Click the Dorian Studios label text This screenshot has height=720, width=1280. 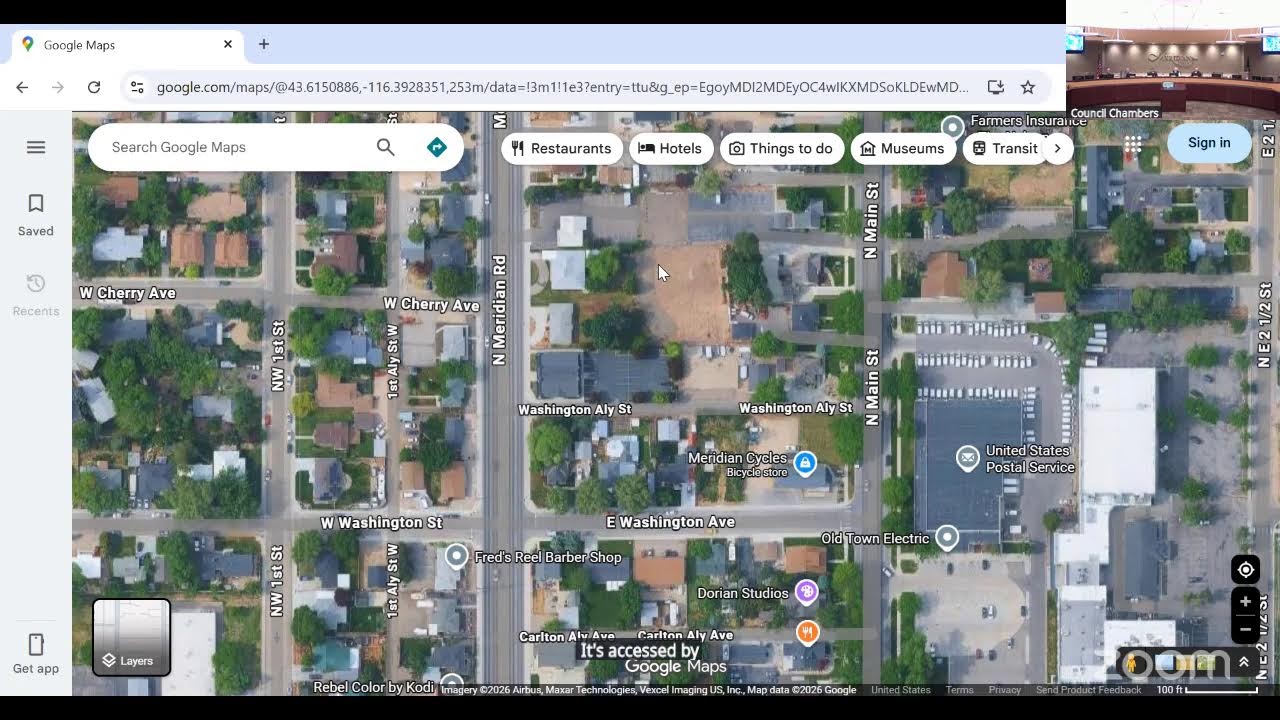(743, 593)
